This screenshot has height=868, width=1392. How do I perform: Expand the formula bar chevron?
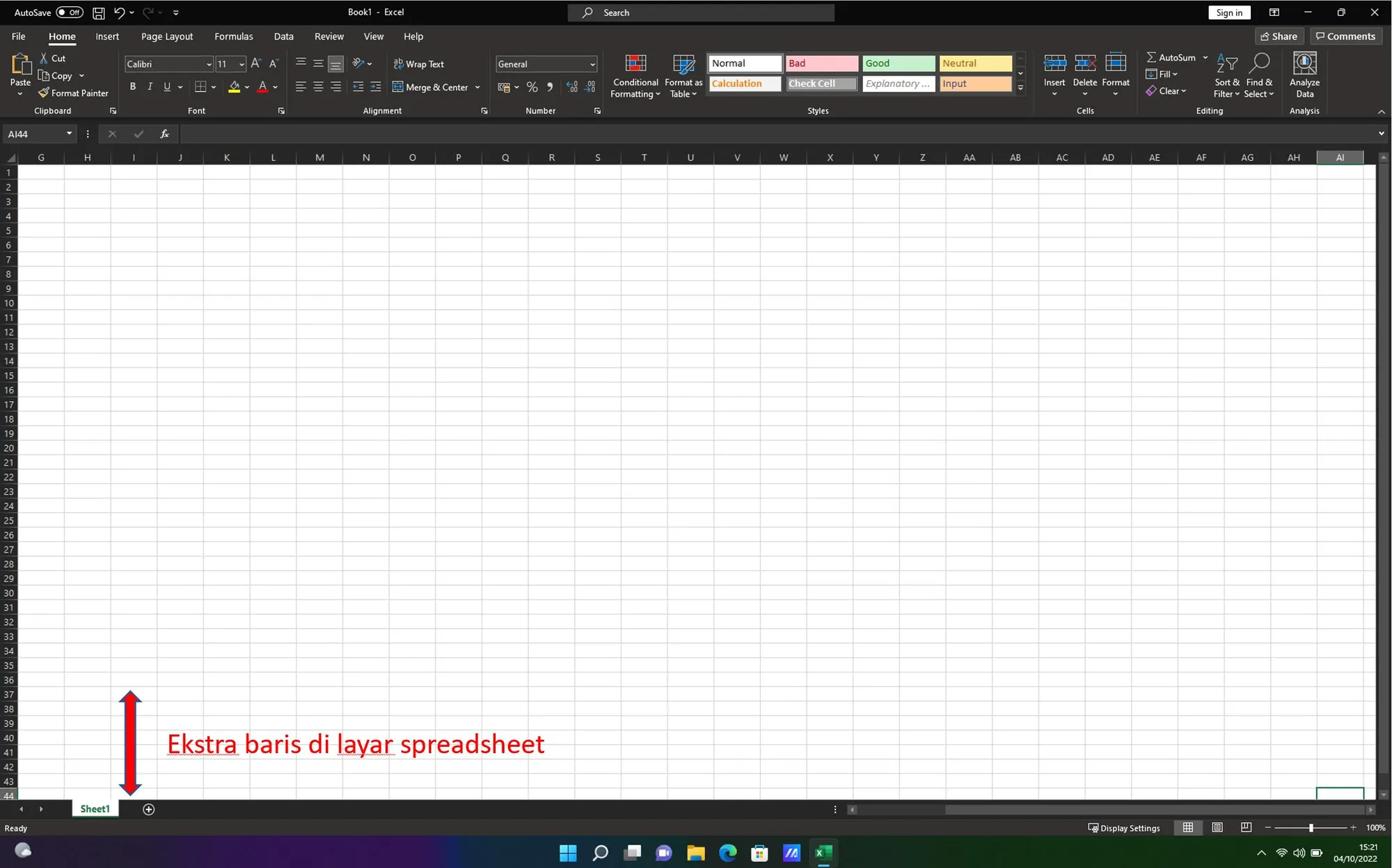point(1381,134)
